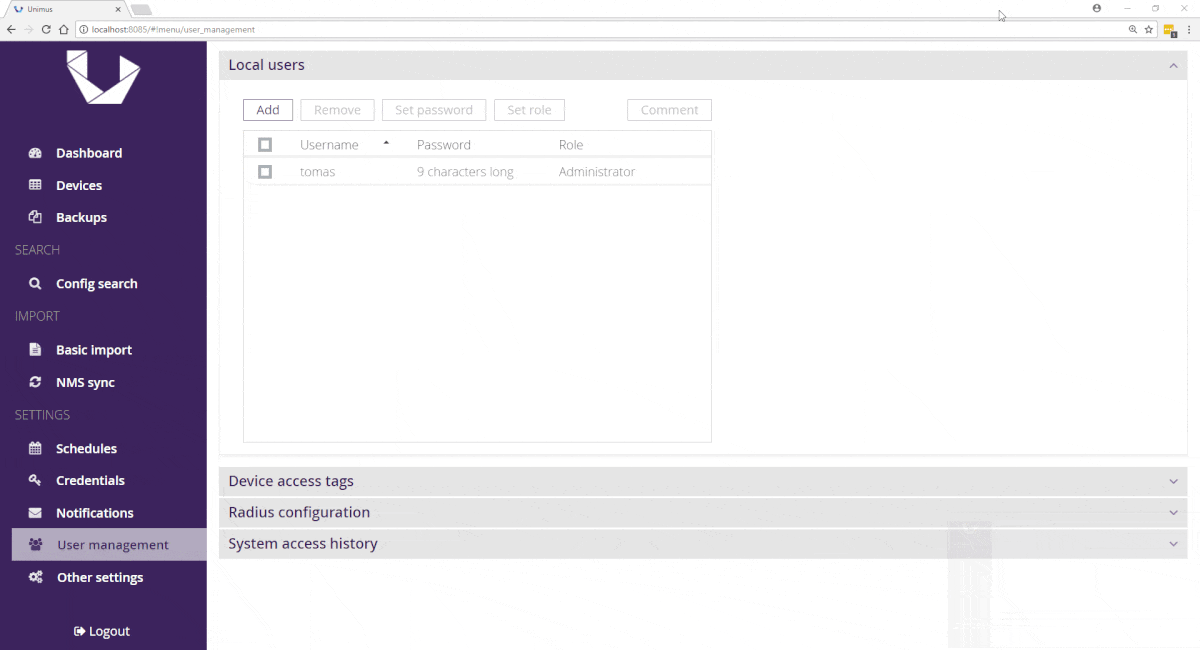Click the NMS sync refresh icon
The image size is (1200, 650).
click(35, 382)
